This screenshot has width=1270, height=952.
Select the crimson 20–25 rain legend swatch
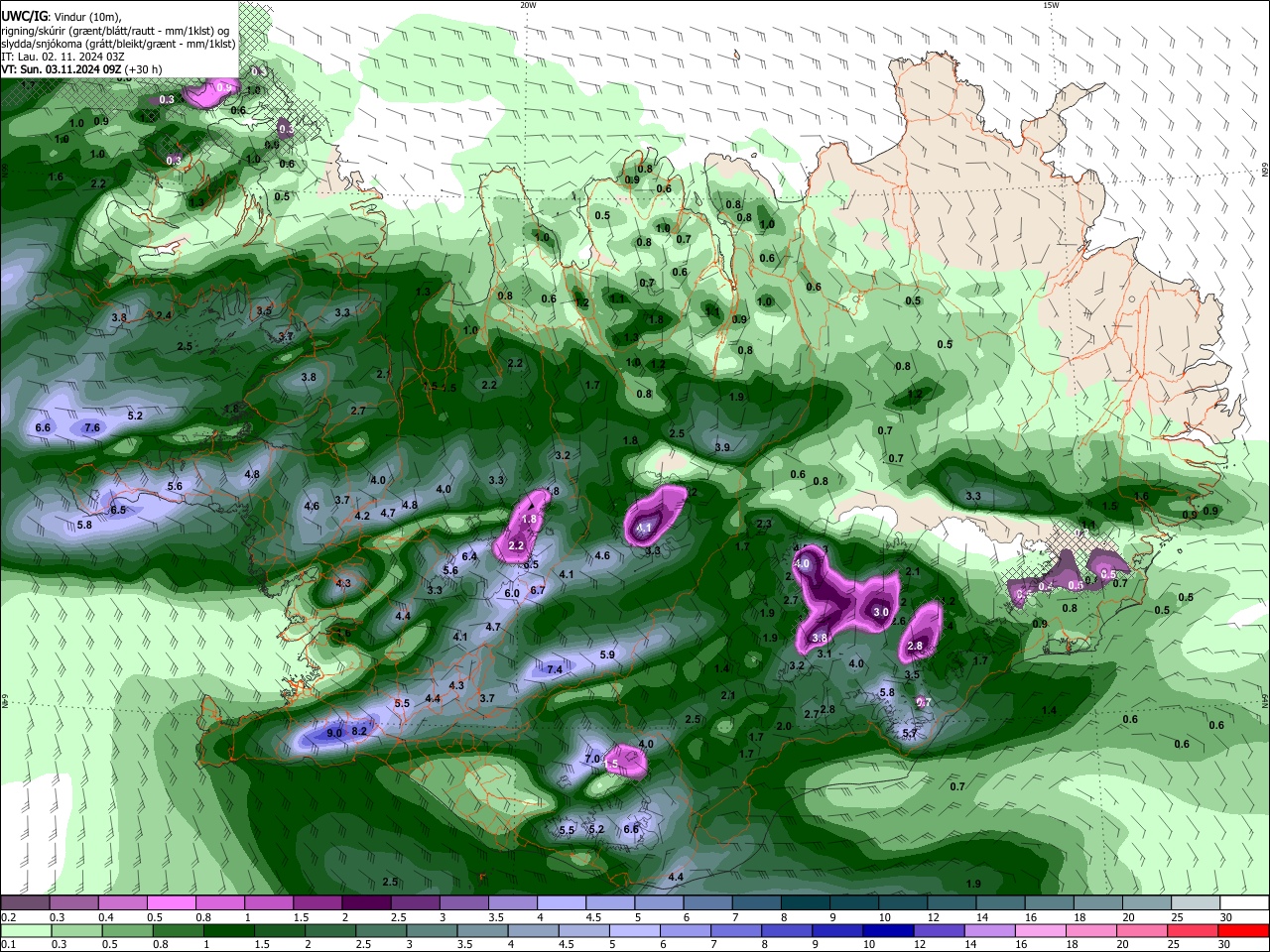[x=1194, y=931]
